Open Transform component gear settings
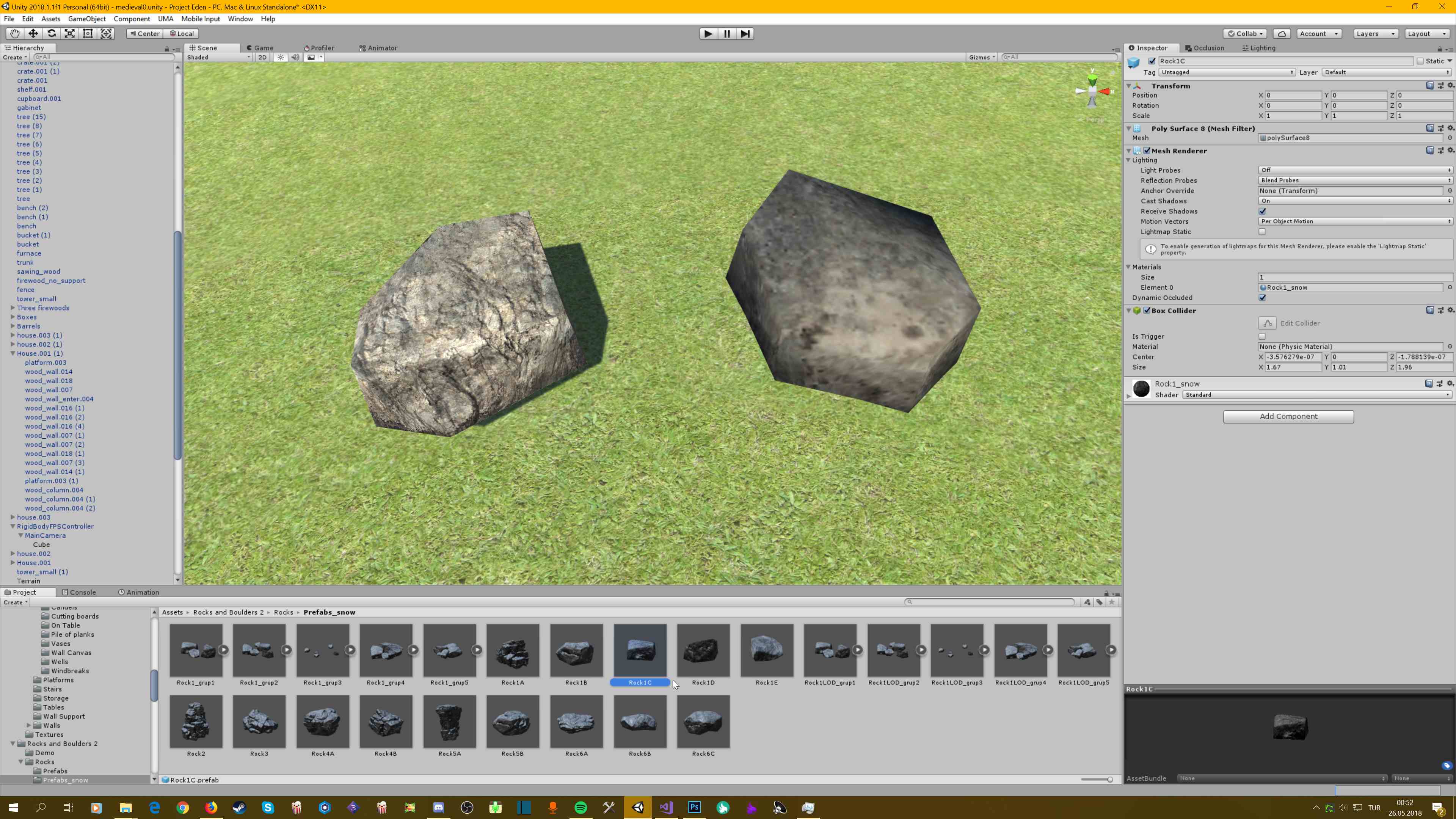This screenshot has height=819, width=1456. tap(1450, 86)
